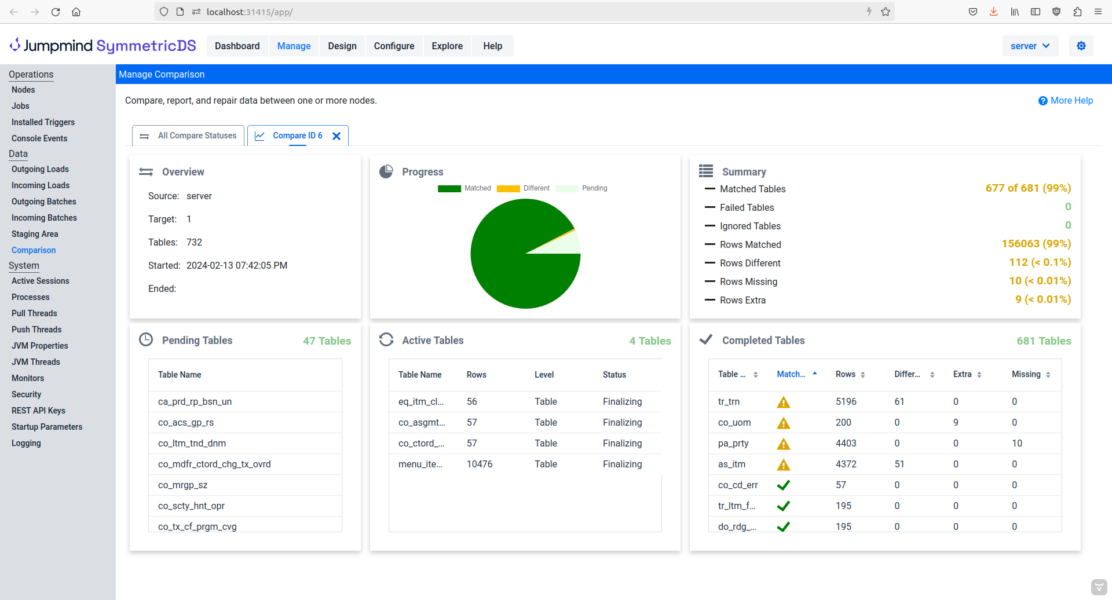The height and width of the screenshot is (600, 1112).
Task: Click the Completed Tables checkmark icon
Action: pos(707,340)
